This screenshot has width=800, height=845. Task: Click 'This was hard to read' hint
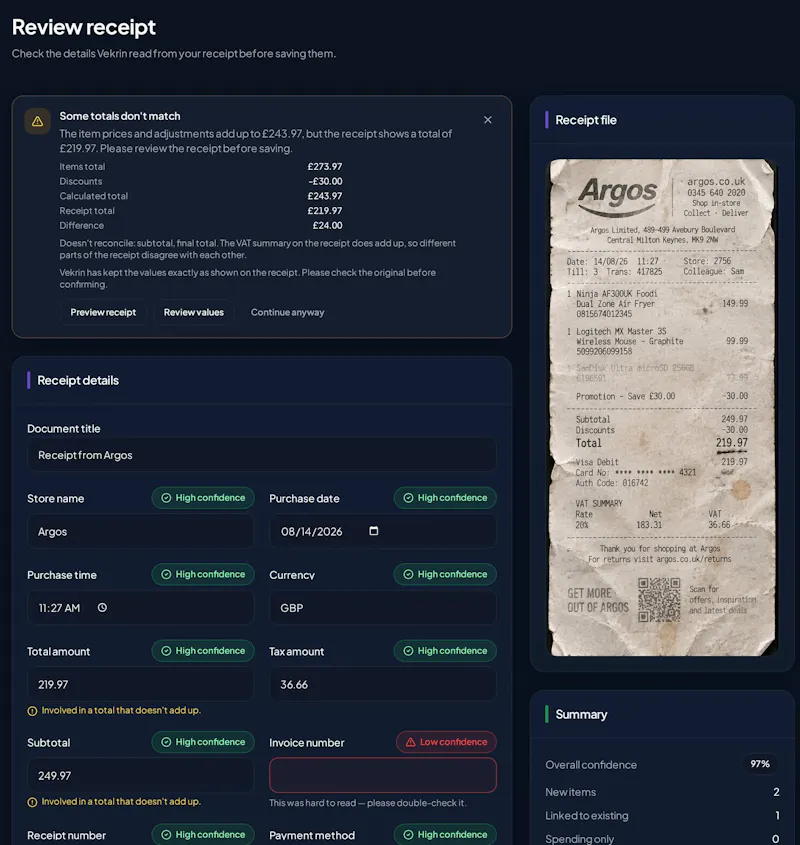[x=368, y=803]
